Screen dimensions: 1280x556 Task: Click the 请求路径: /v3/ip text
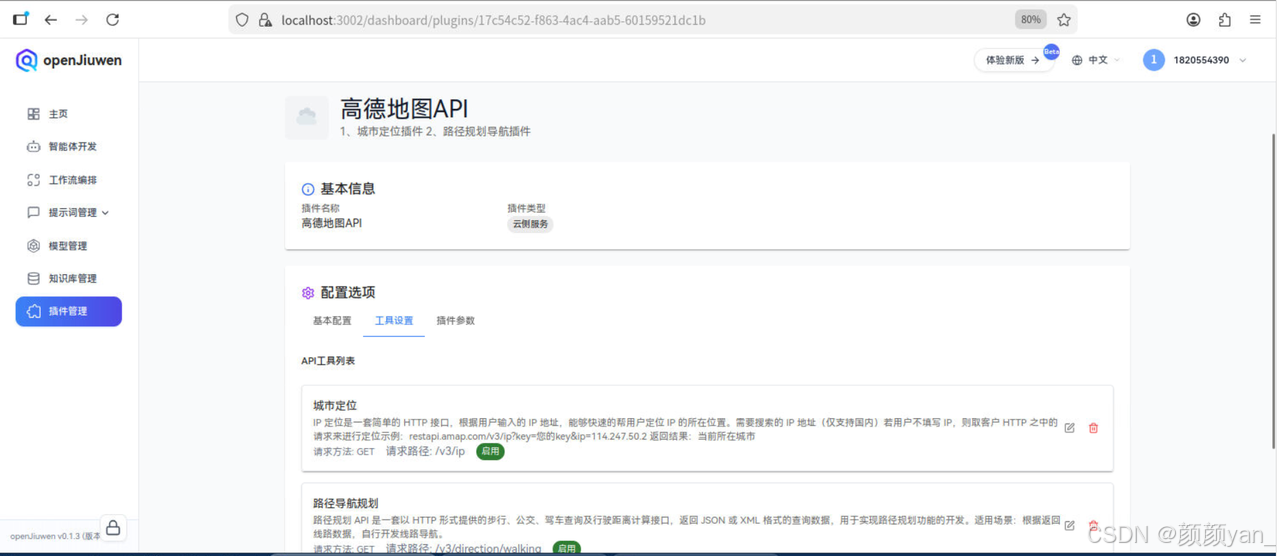click(x=426, y=452)
